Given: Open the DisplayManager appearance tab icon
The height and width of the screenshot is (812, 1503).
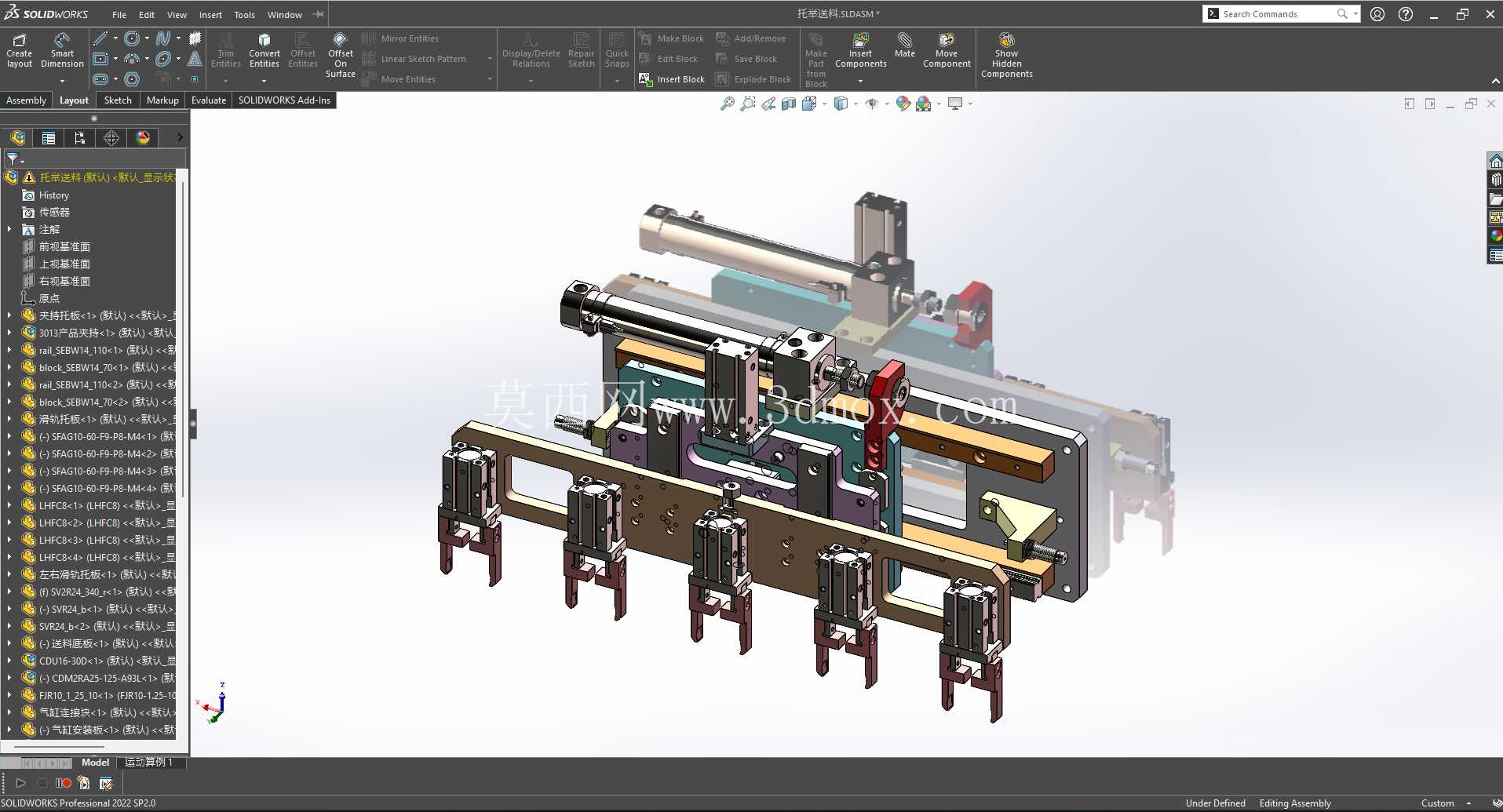Looking at the screenshot, I should (x=143, y=138).
